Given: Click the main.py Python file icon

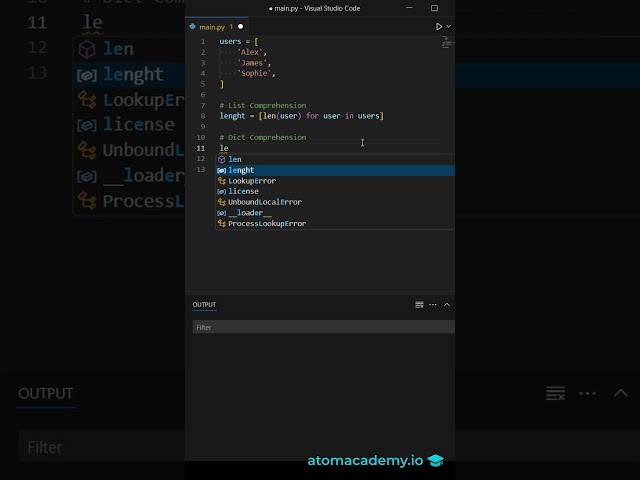Looking at the screenshot, I should pyautogui.click(x=192, y=27).
